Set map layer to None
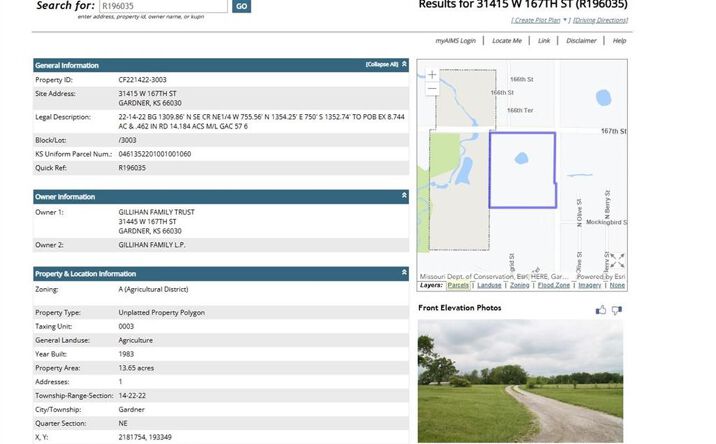The width and height of the screenshot is (716, 444). [617, 285]
